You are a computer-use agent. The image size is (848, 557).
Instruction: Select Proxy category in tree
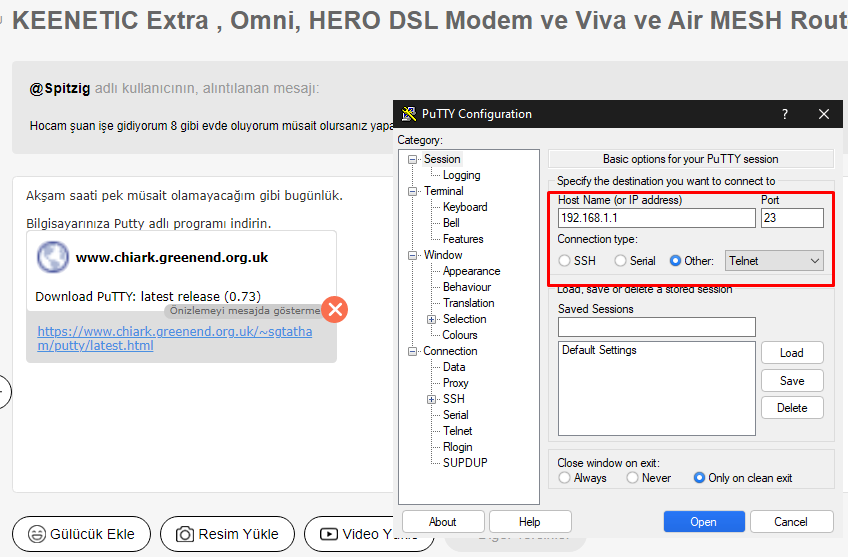click(x=455, y=383)
